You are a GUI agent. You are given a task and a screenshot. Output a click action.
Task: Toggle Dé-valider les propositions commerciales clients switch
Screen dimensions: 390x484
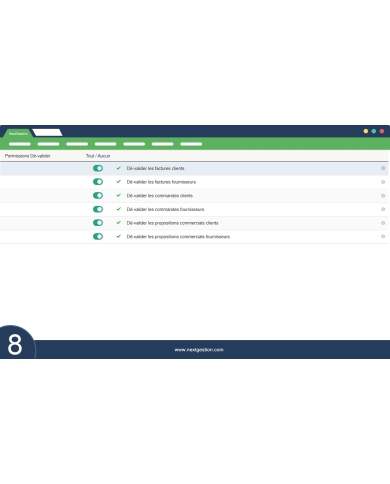pyautogui.click(x=98, y=223)
